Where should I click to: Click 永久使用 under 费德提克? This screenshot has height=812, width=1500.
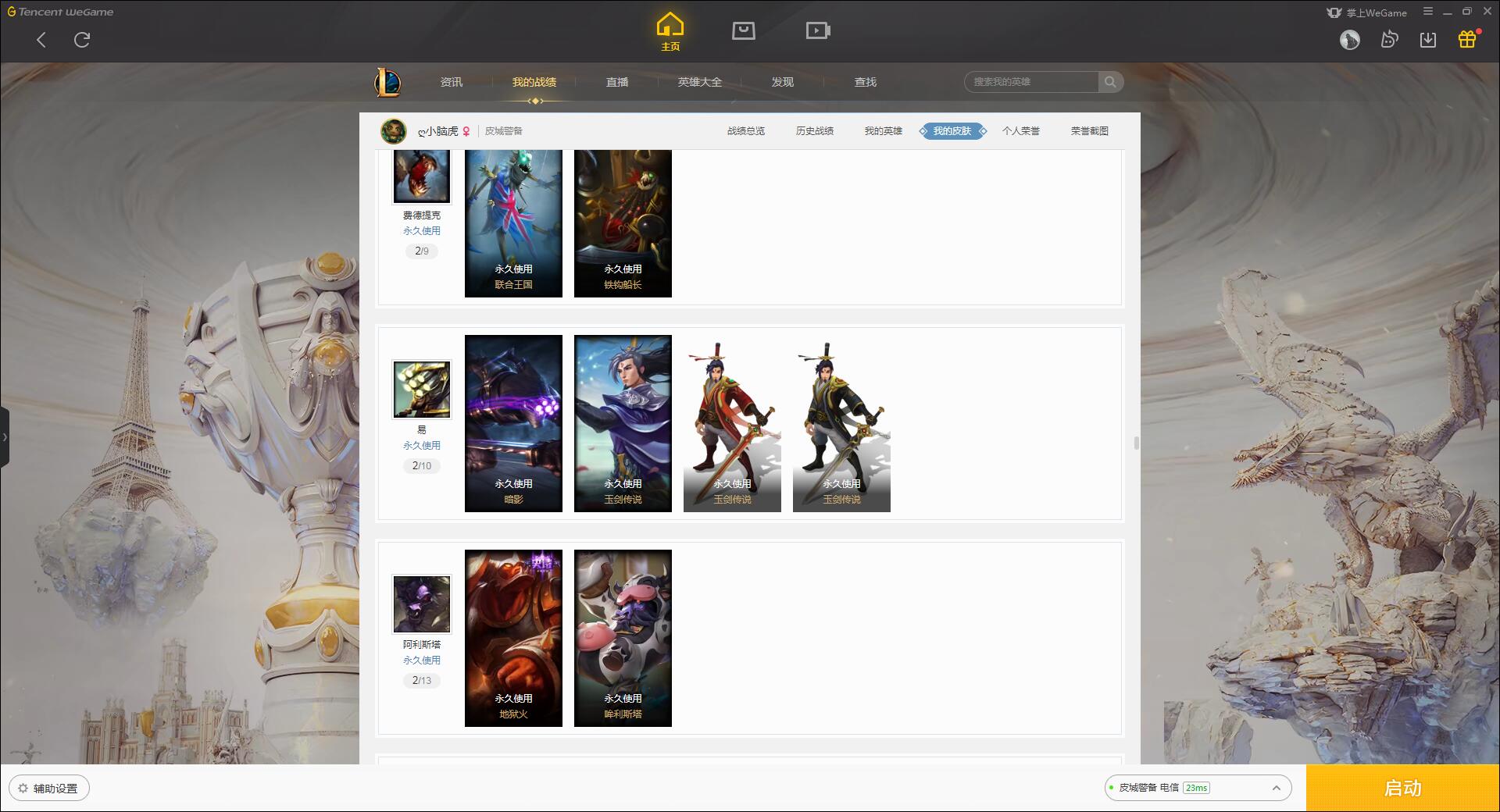click(x=422, y=231)
